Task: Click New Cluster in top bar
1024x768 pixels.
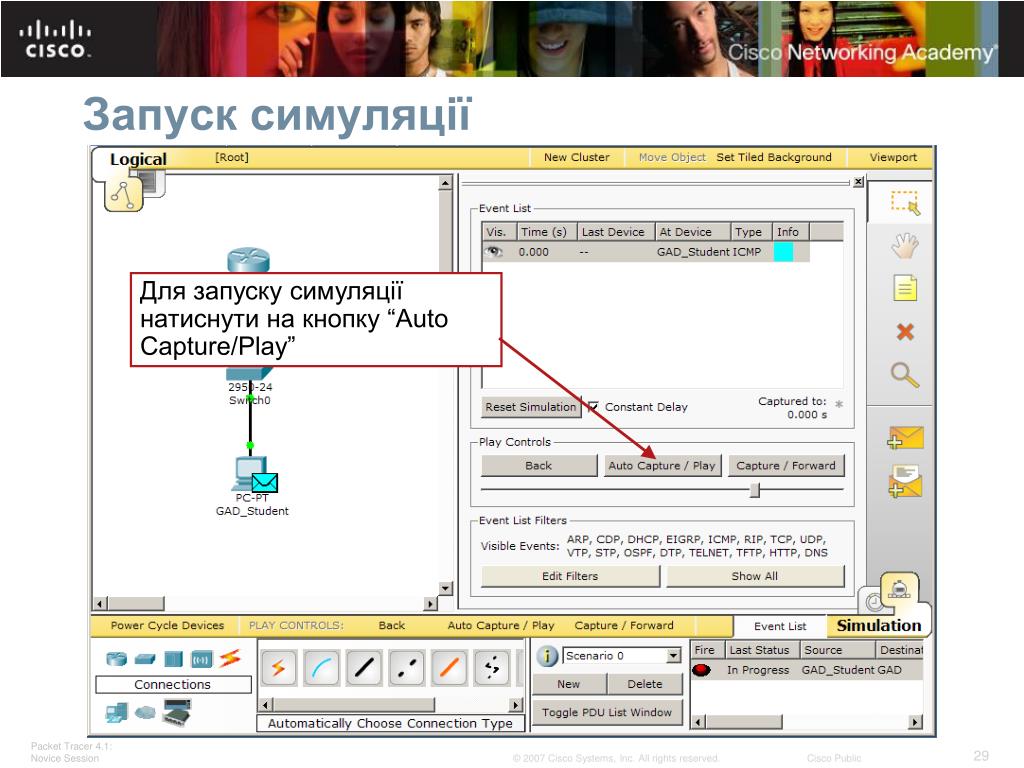Action: (x=577, y=157)
